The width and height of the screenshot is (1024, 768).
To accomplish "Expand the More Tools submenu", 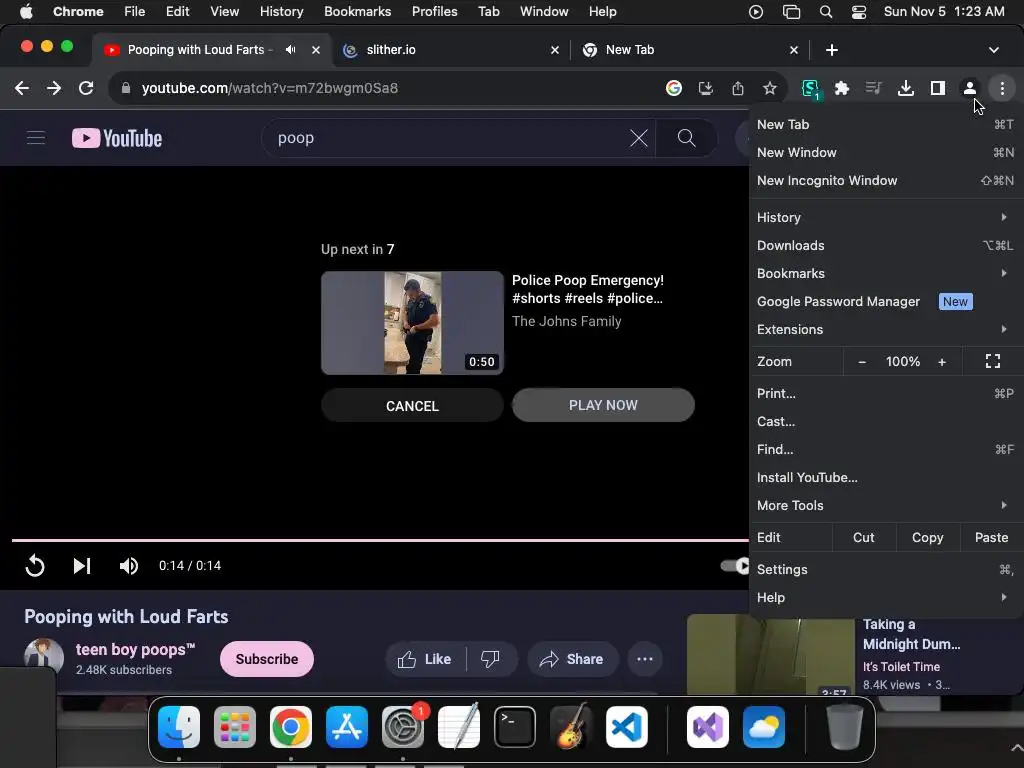I will [x=886, y=505].
